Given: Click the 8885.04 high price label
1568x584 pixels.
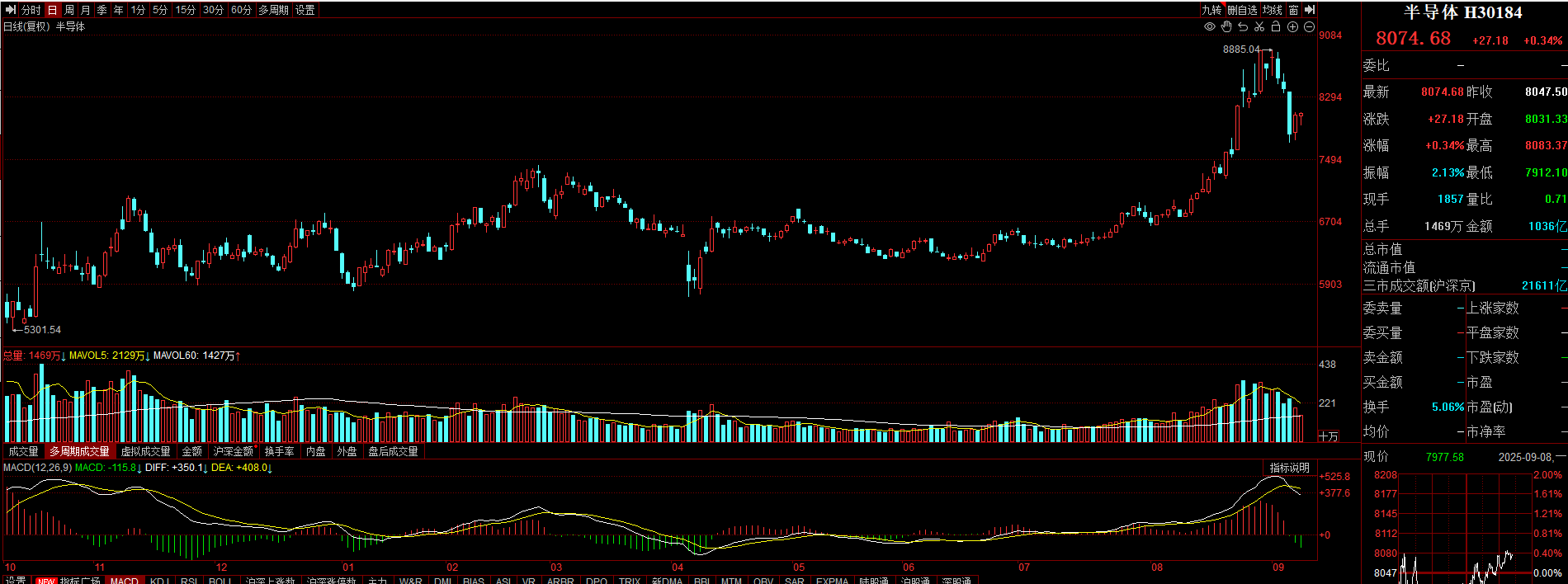Looking at the screenshot, I should tap(1241, 49).
